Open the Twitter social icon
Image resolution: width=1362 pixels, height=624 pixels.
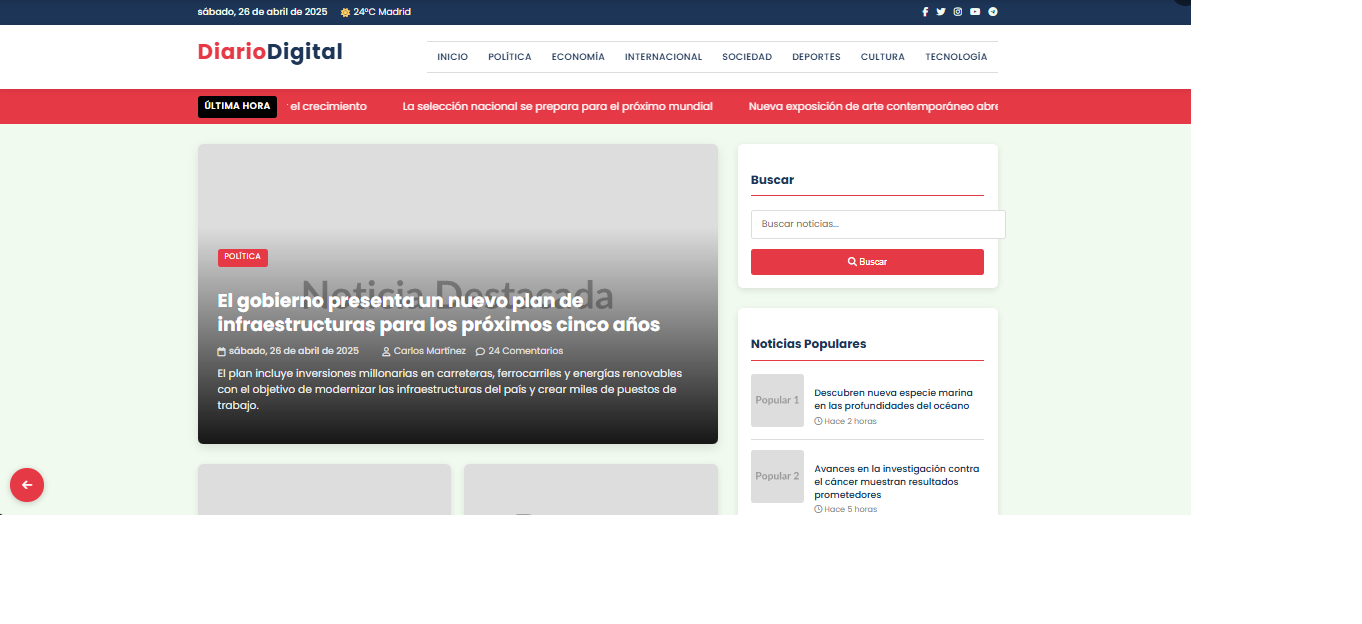click(941, 11)
